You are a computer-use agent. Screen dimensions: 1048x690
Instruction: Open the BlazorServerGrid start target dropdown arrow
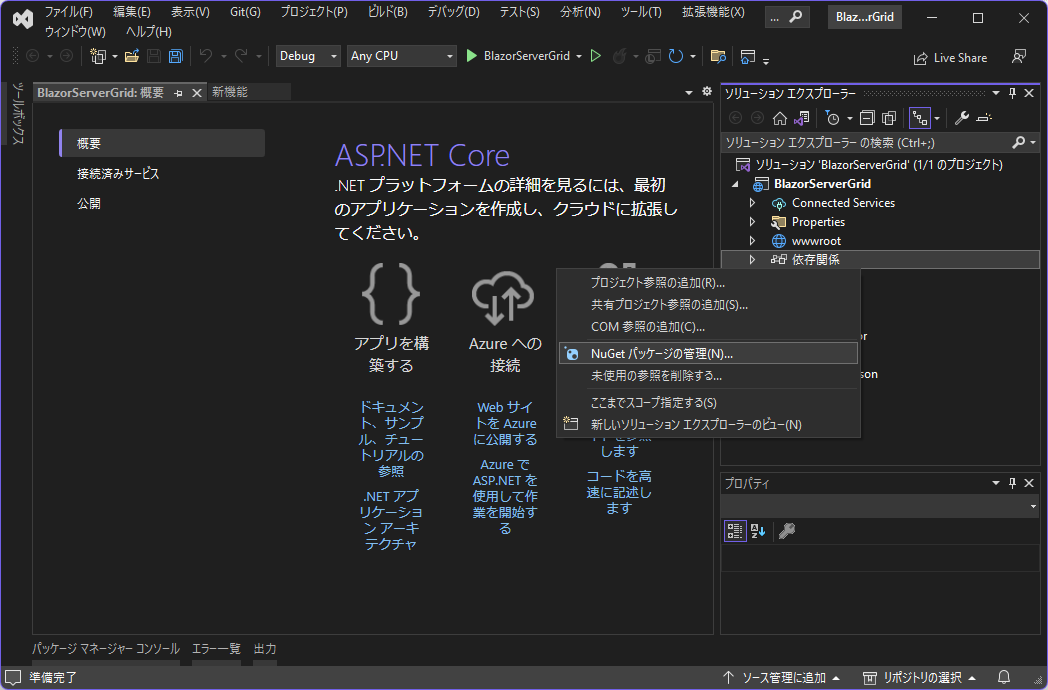tap(579, 56)
